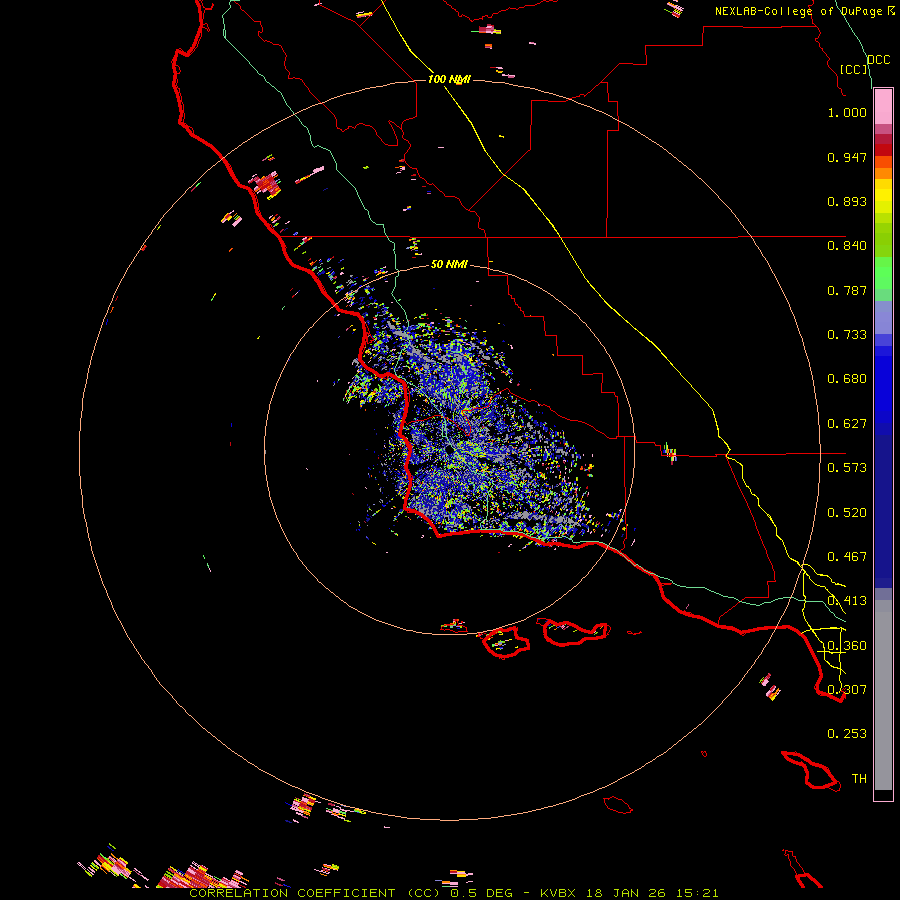Click the 0.627 legend value
Image resolution: width=900 pixels, height=900 pixels.
coord(847,424)
